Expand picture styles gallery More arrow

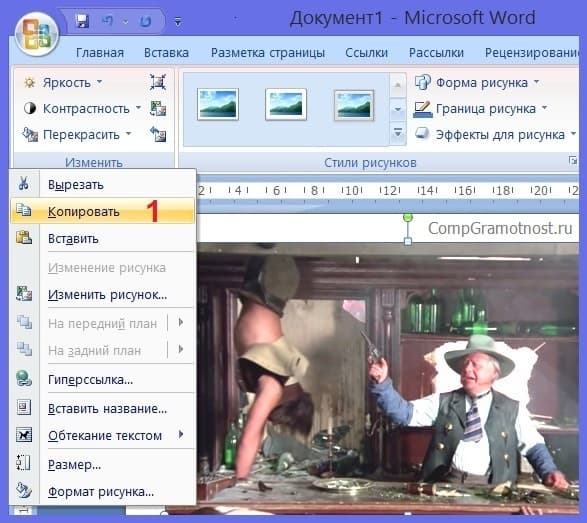[398, 133]
